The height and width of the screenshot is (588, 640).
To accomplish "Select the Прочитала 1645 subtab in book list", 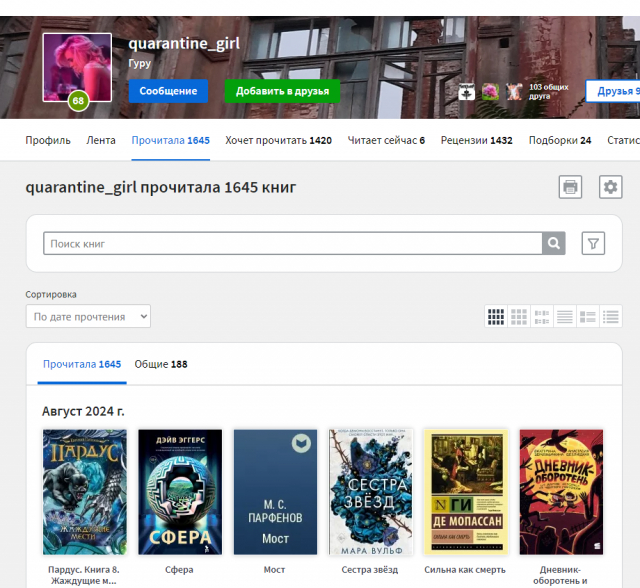I will (x=82, y=364).
